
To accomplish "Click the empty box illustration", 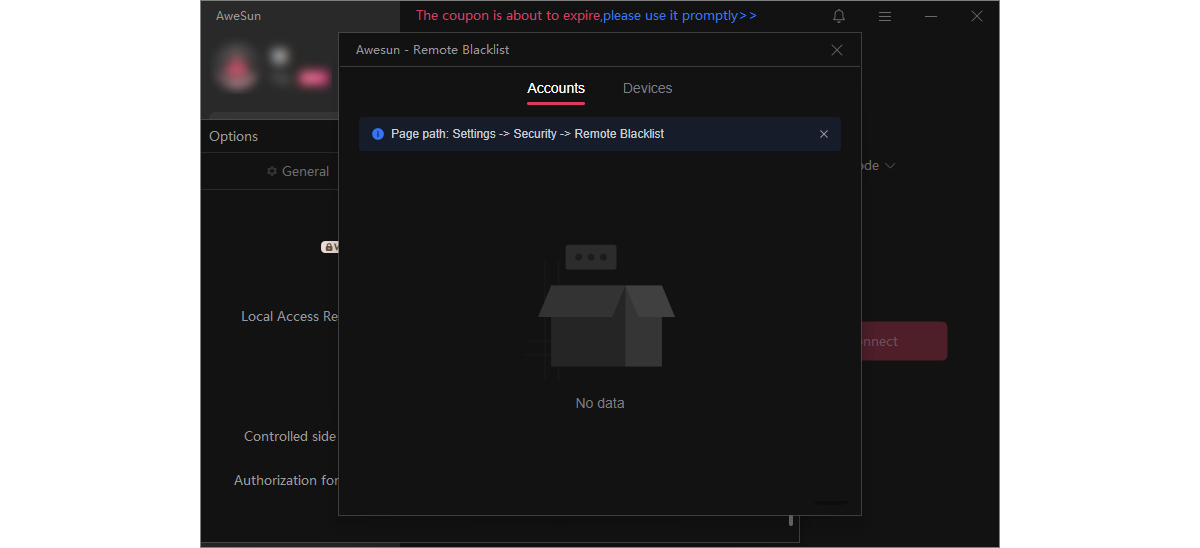I will (x=600, y=310).
